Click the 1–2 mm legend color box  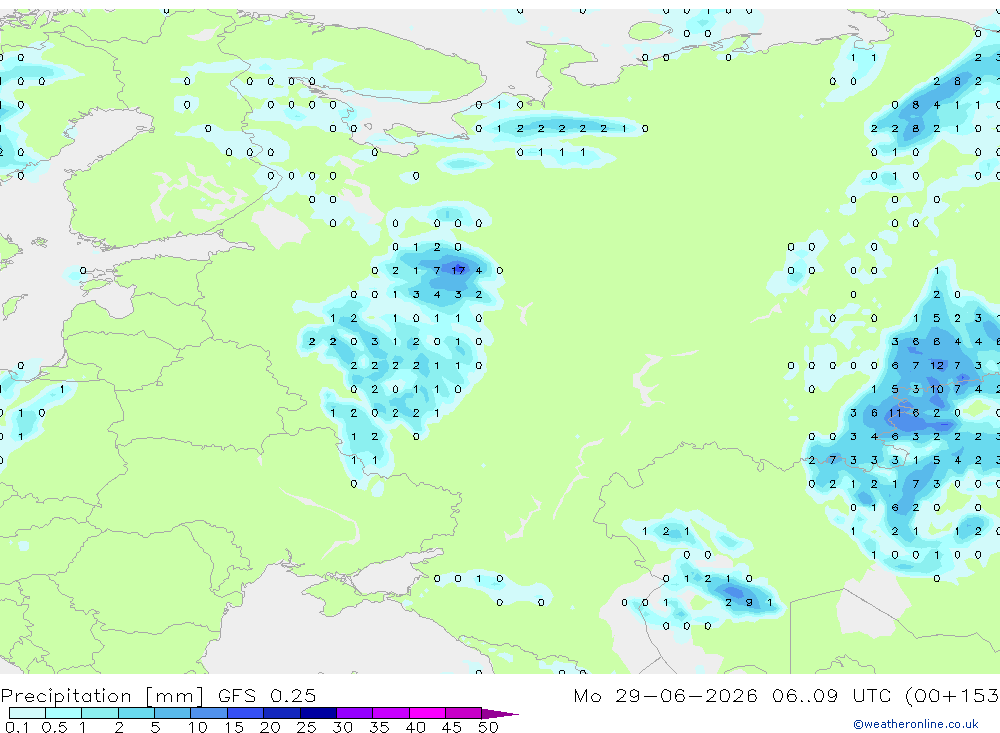(100, 713)
